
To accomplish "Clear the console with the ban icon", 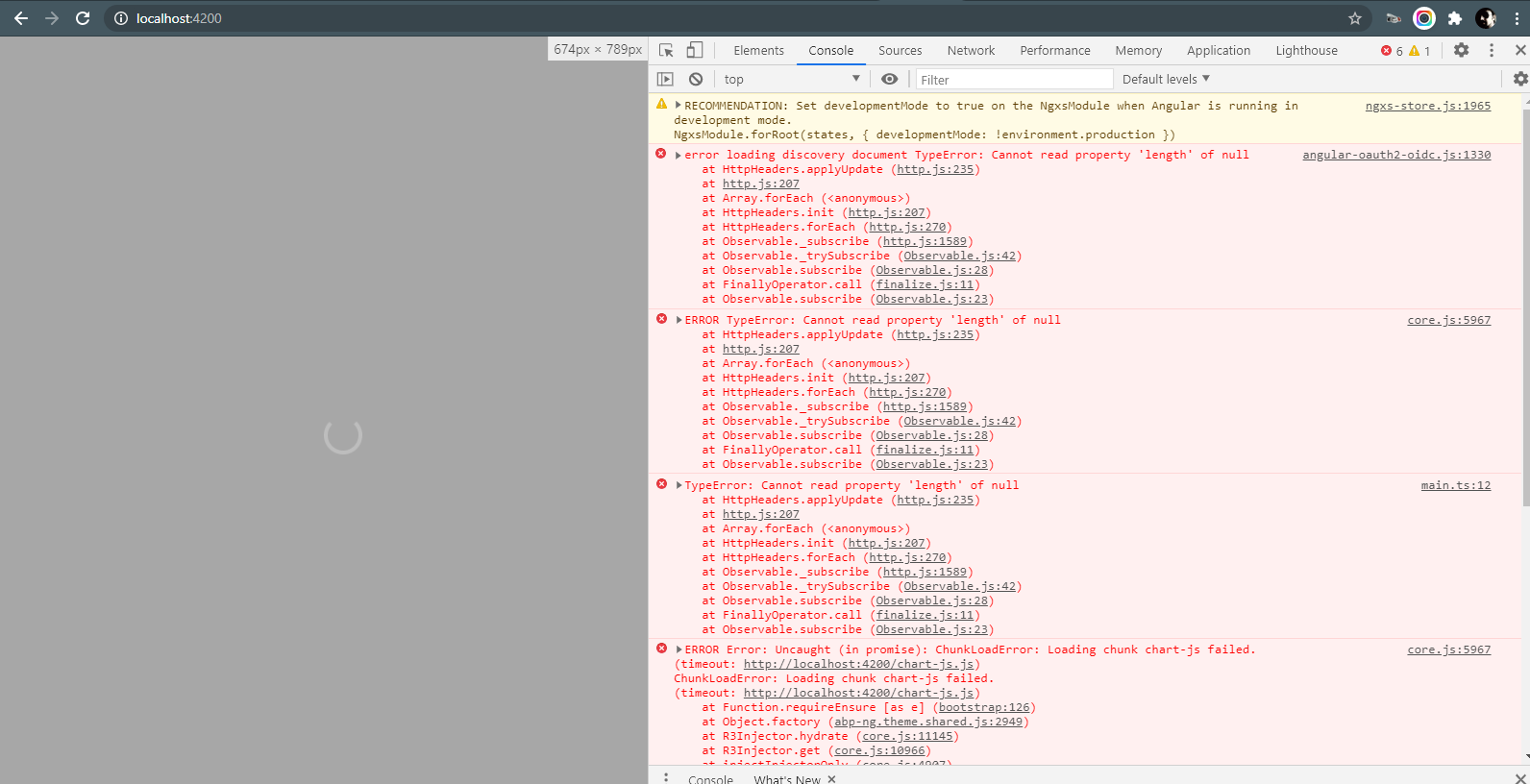I will [696, 79].
